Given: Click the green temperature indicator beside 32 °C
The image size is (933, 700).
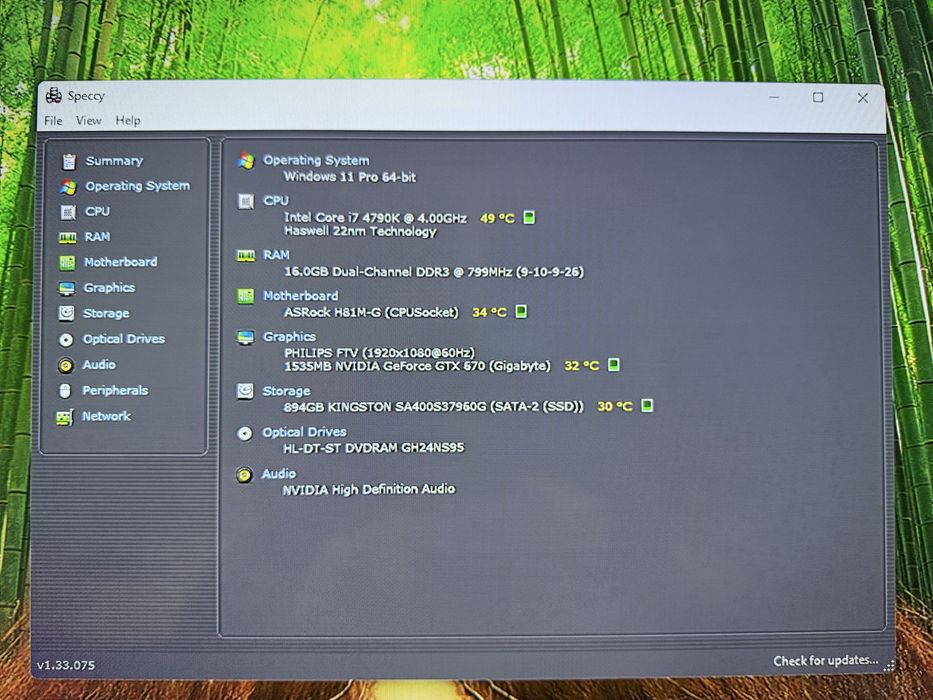Looking at the screenshot, I should click(613, 364).
